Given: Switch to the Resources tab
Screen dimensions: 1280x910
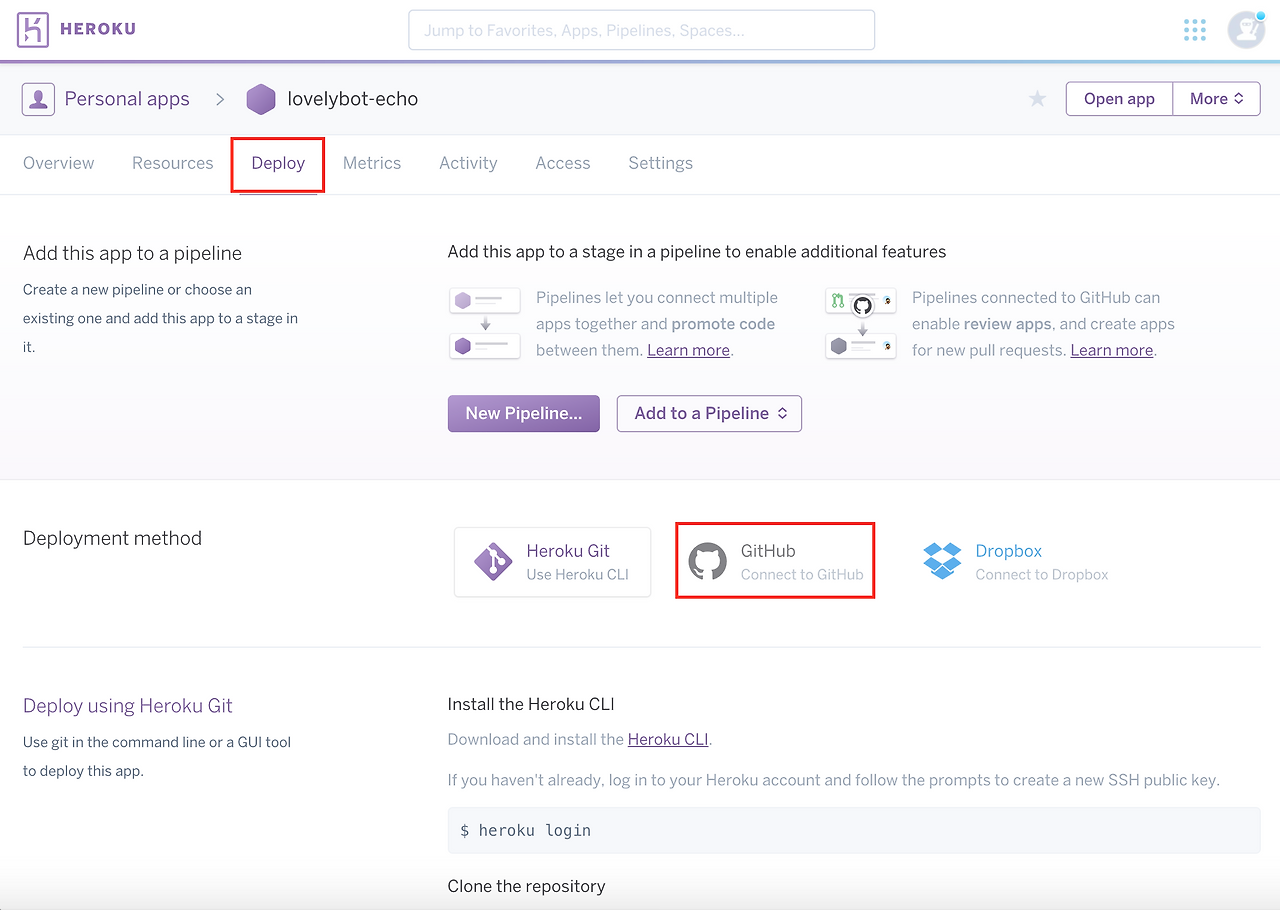Looking at the screenshot, I should [173, 163].
